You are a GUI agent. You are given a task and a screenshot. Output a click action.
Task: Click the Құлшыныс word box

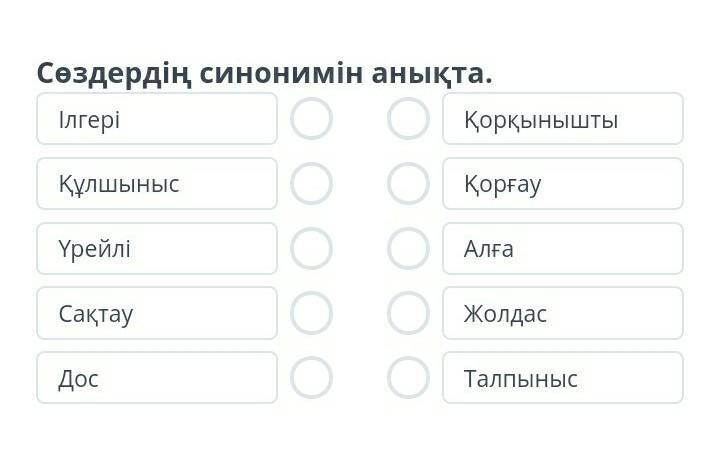157,184
